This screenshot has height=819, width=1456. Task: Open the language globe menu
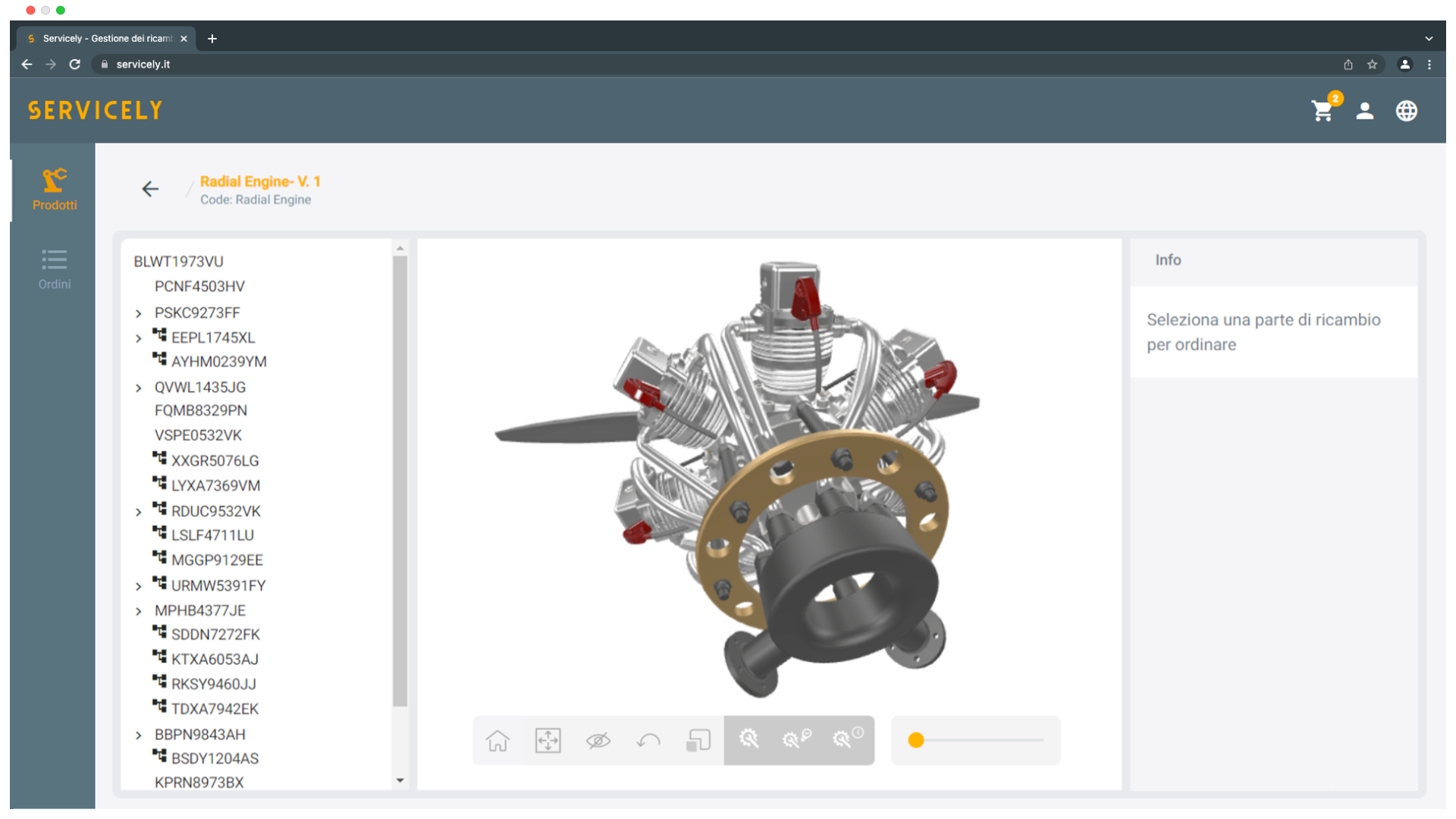coord(1406,111)
